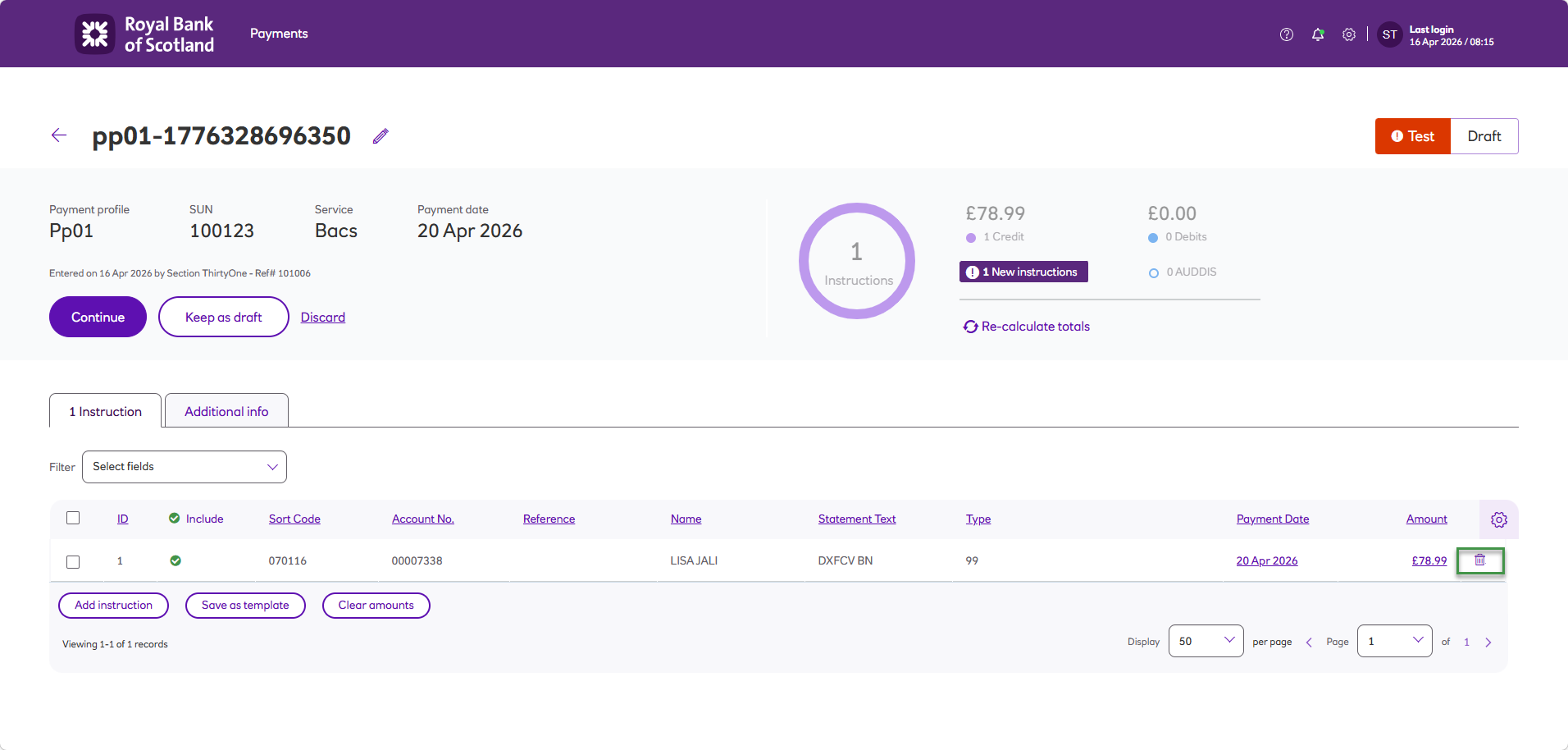Click the back arrow beside the payment title
This screenshot has width=1568, height=750.
pyautogui.click(x=59, y=135)
